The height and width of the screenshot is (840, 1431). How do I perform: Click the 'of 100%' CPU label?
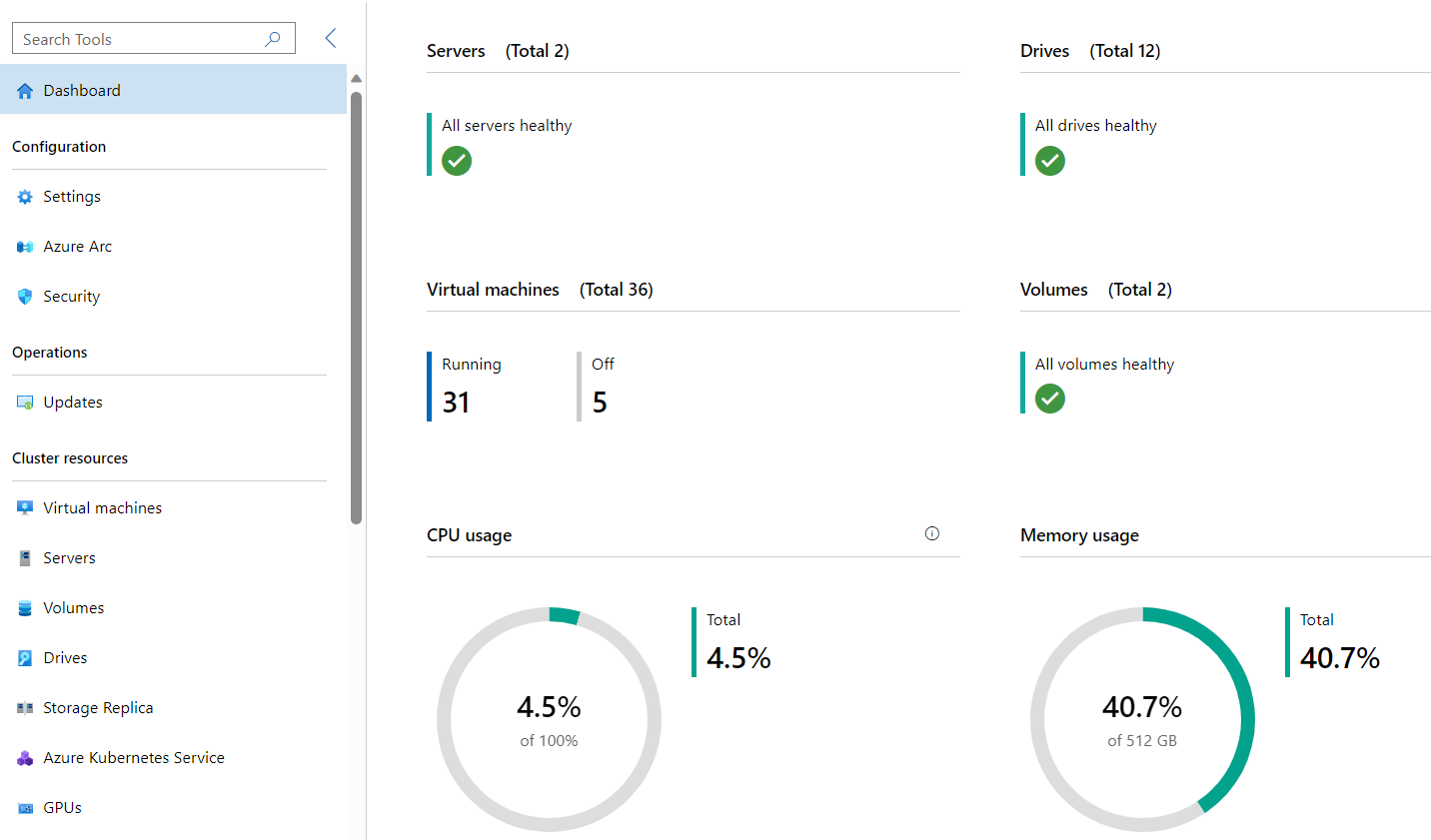point(549,741)
